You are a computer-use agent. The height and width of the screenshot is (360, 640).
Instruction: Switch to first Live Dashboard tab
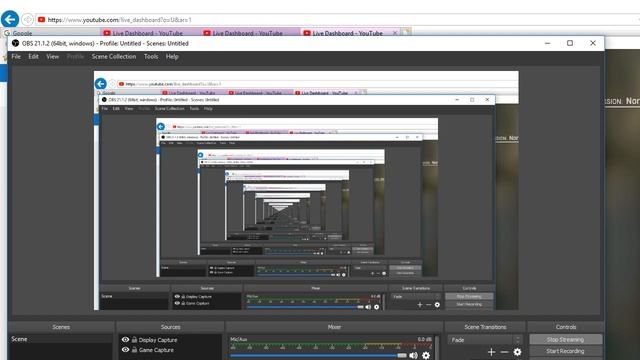(150, 33)
